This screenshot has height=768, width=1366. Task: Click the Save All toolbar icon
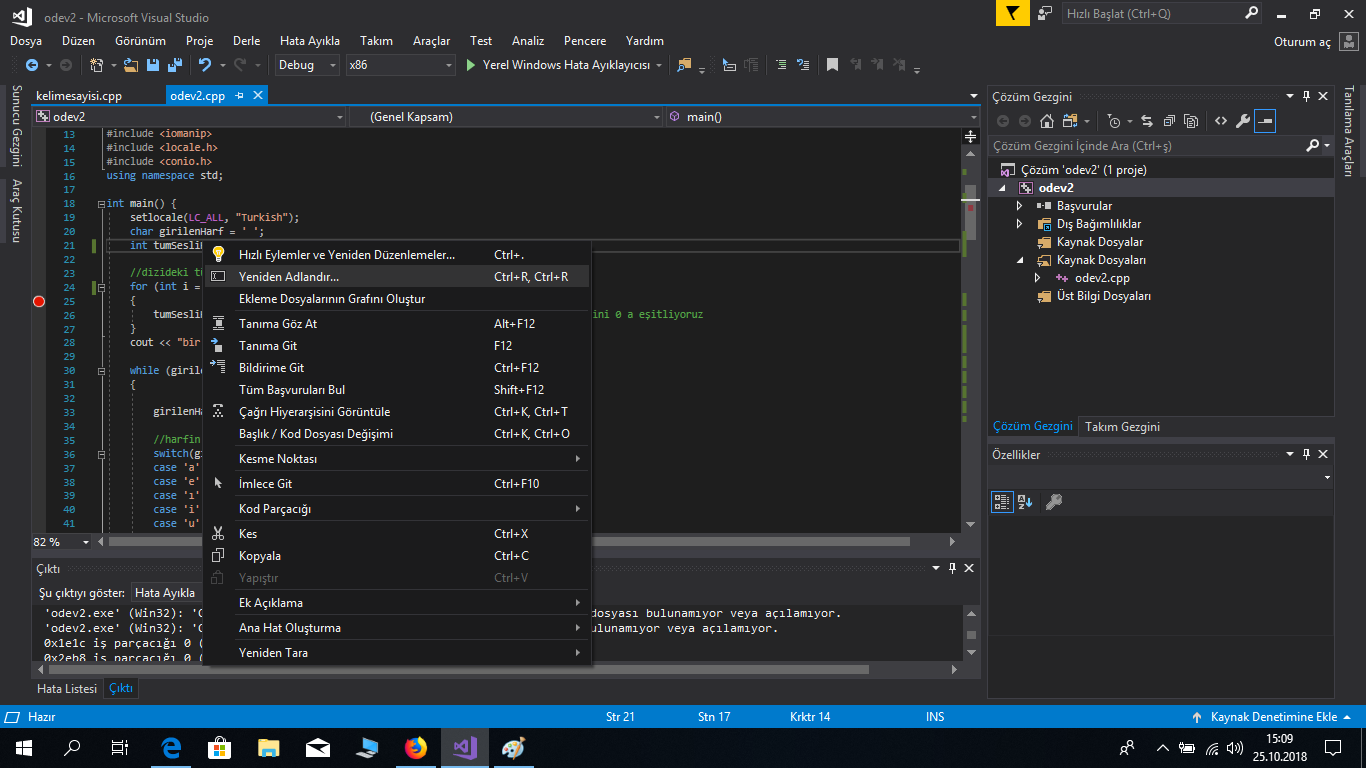(174, 65)
